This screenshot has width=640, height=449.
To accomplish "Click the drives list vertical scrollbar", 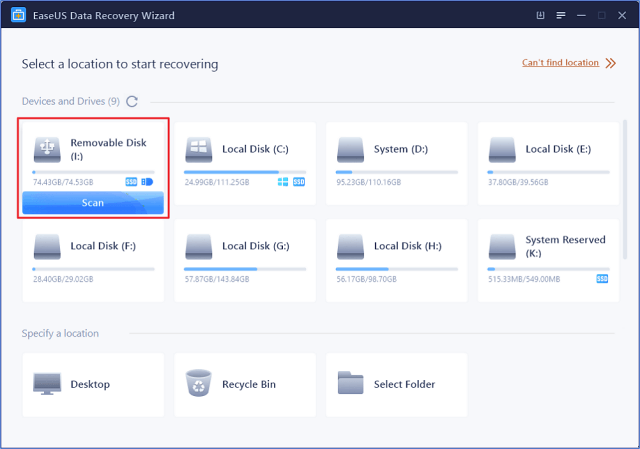I will (625, 189).
